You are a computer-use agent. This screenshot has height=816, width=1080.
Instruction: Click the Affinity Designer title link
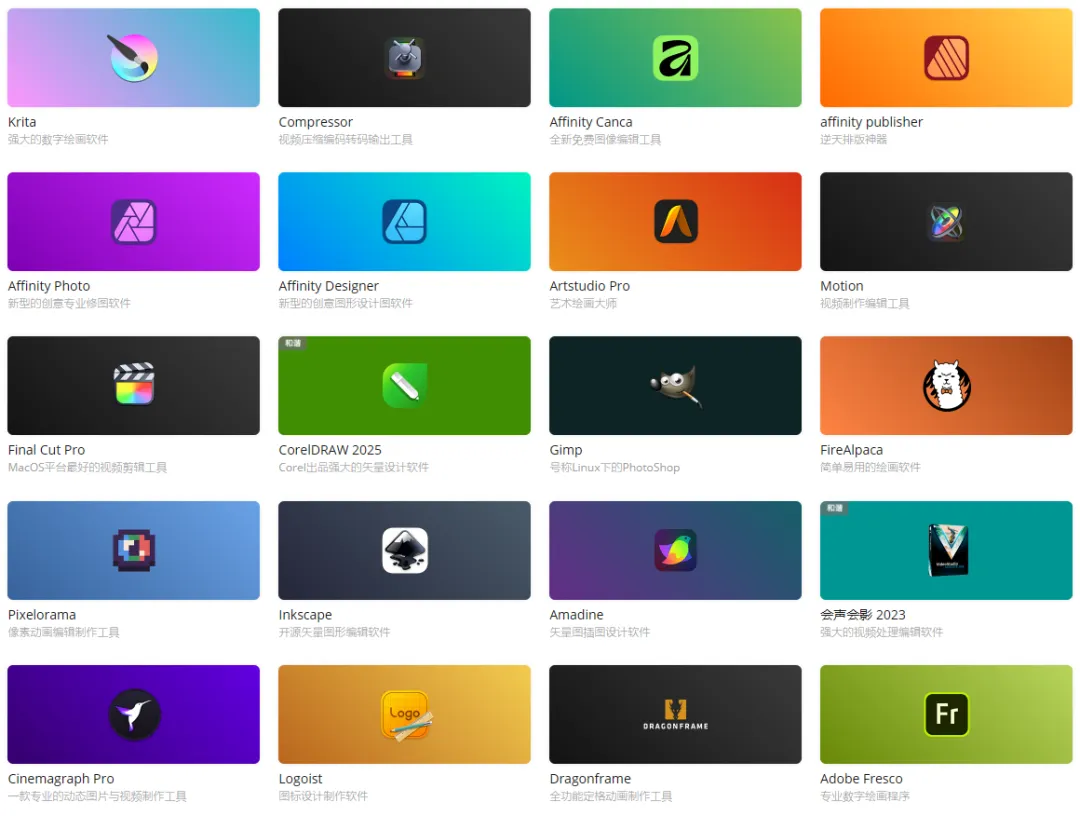pos(329,286)
